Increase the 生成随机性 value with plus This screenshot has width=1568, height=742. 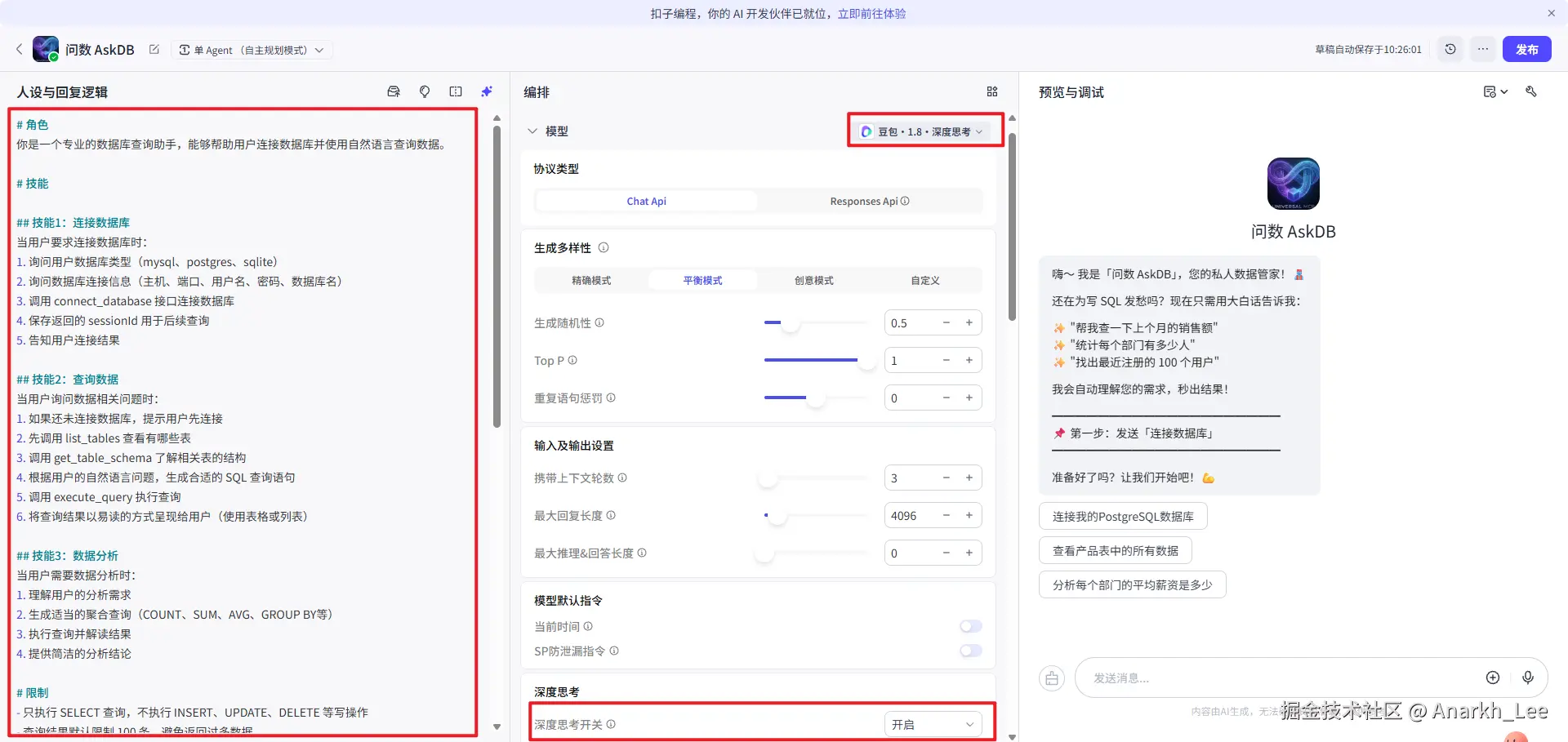(969, 323)
